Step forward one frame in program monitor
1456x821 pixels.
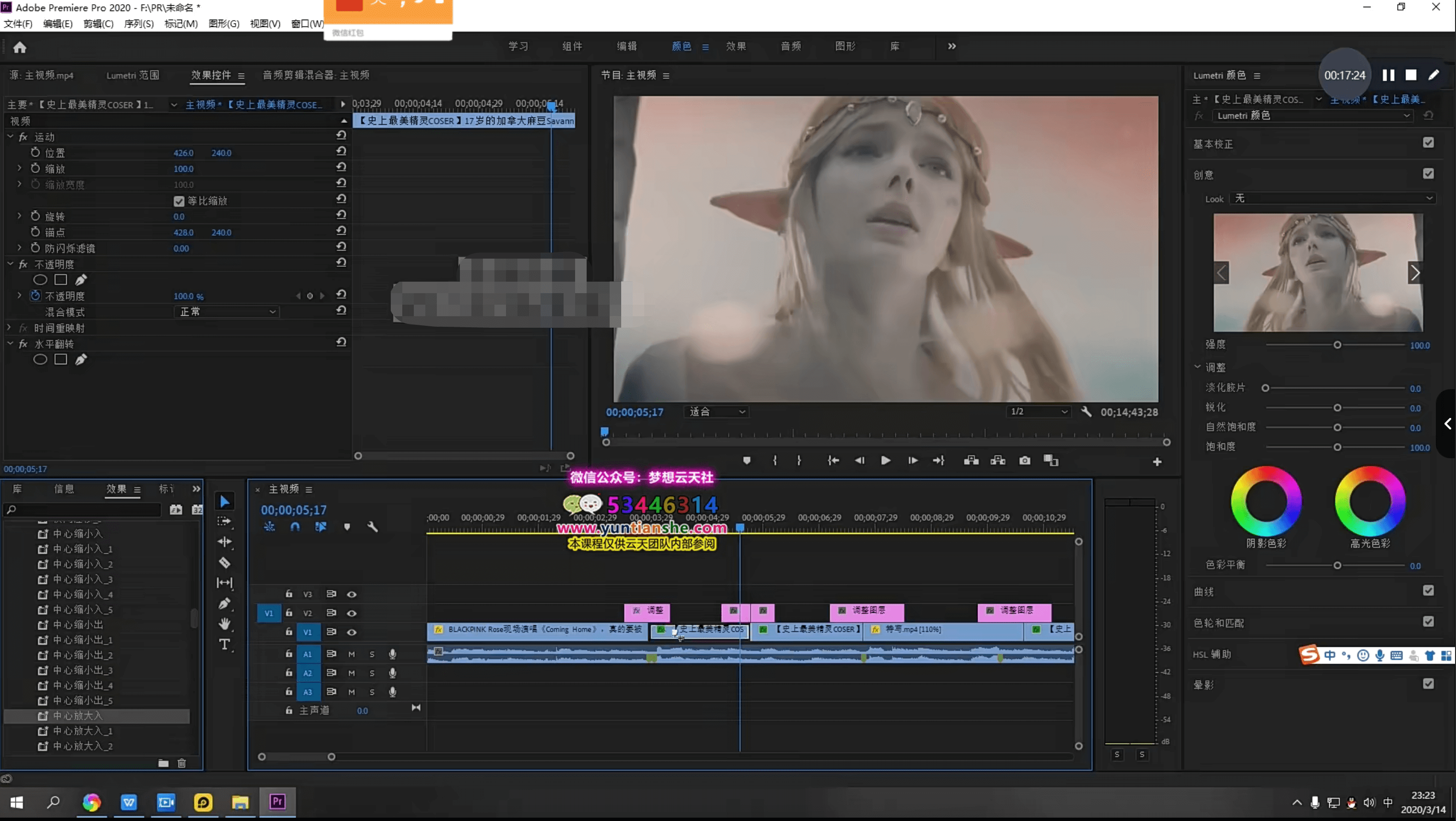[x=912, y=461]
